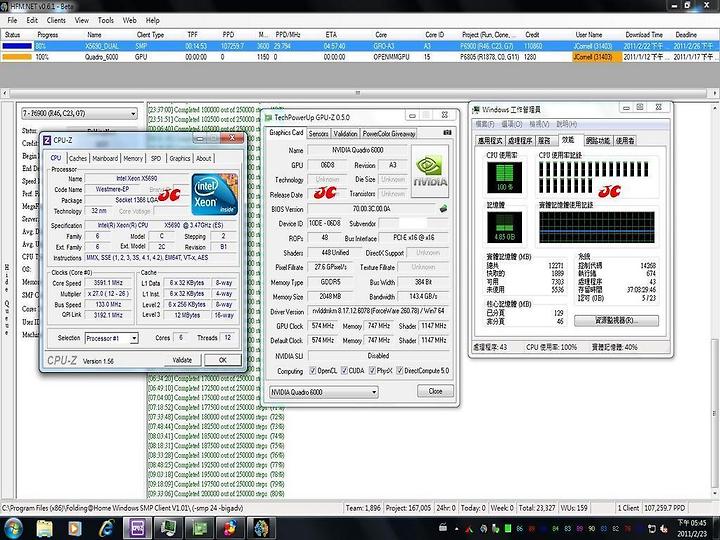Viewport: 720px width, 540px height.
Task: Click the Team: 1,896 status bar entry
Action: [363, 508]
